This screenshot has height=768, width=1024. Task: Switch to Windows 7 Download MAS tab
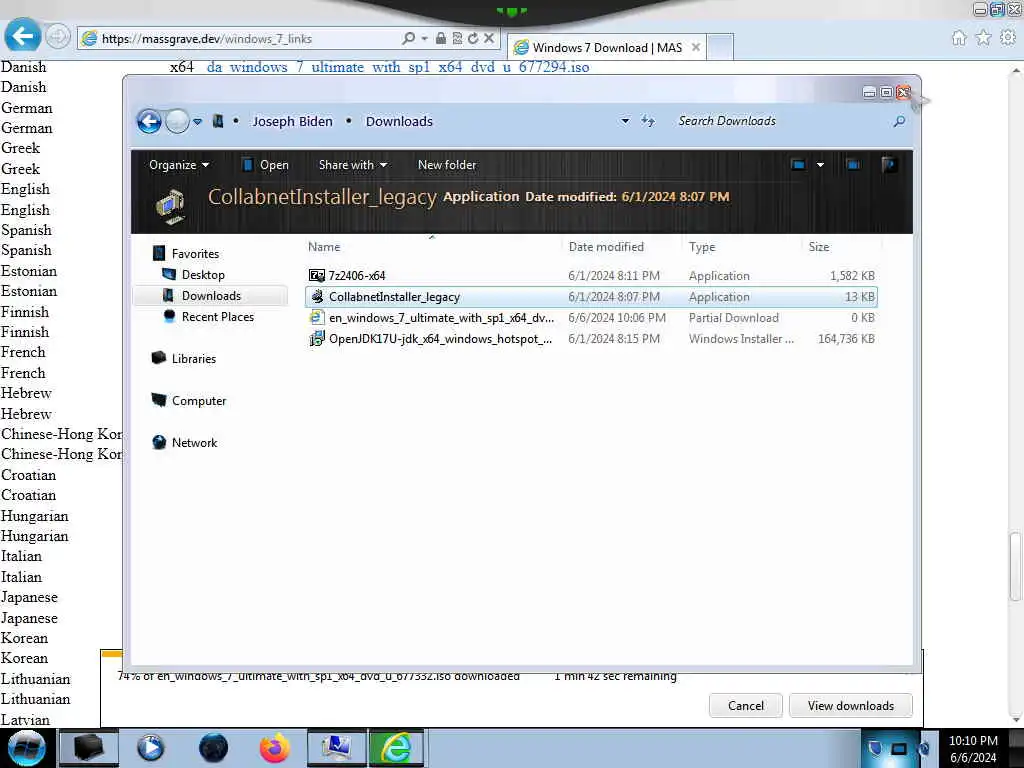tap(607, 48)
